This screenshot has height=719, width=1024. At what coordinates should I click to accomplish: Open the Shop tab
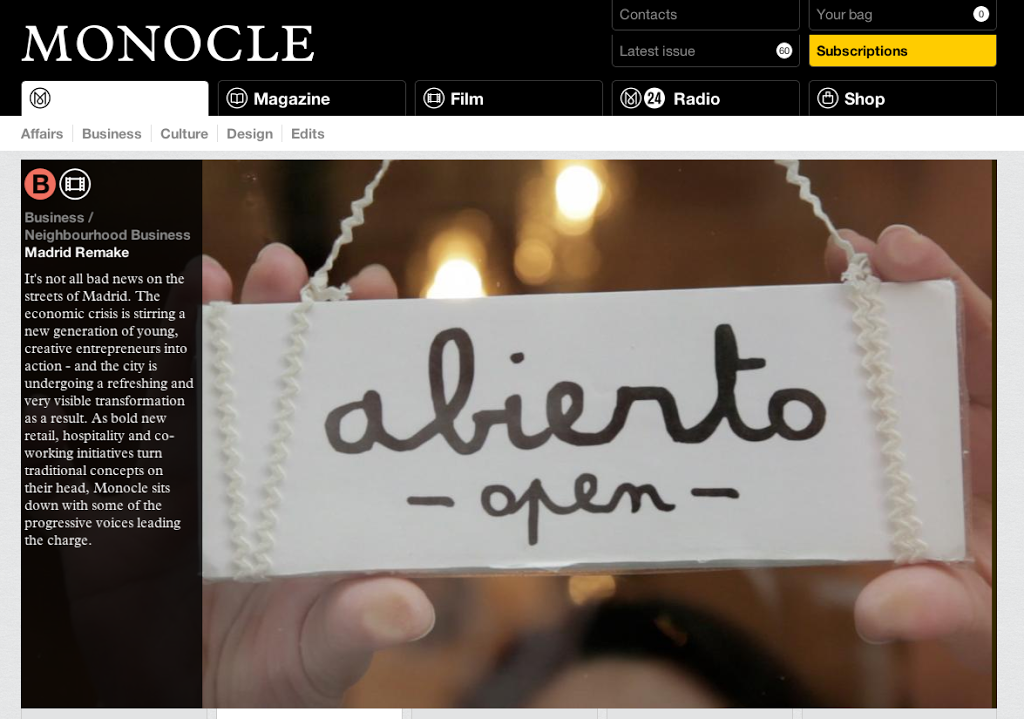tap(903, 99)
